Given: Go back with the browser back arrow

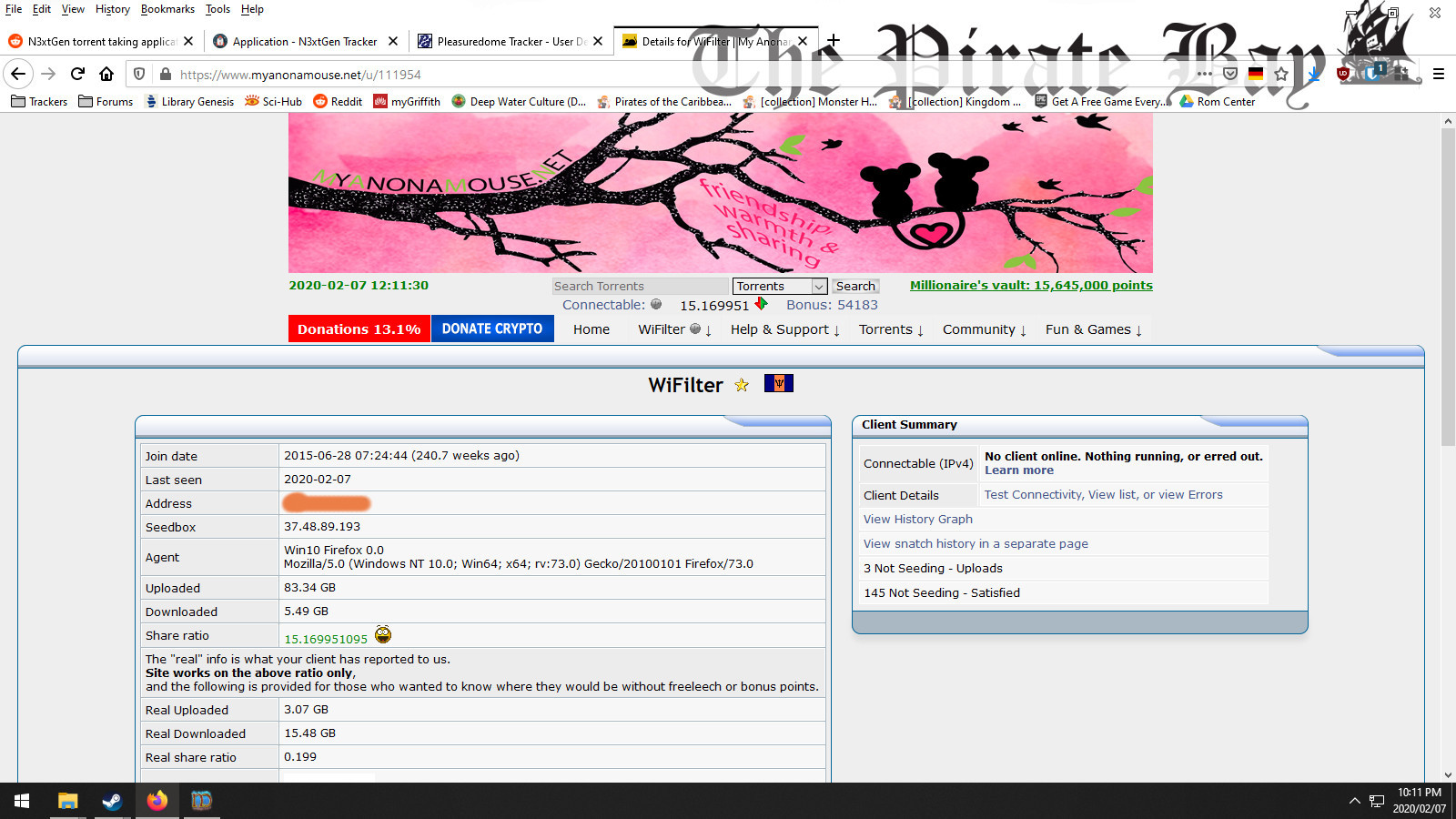Looking at the screenshot, I should pyautogui.click(x=18, y=74).
